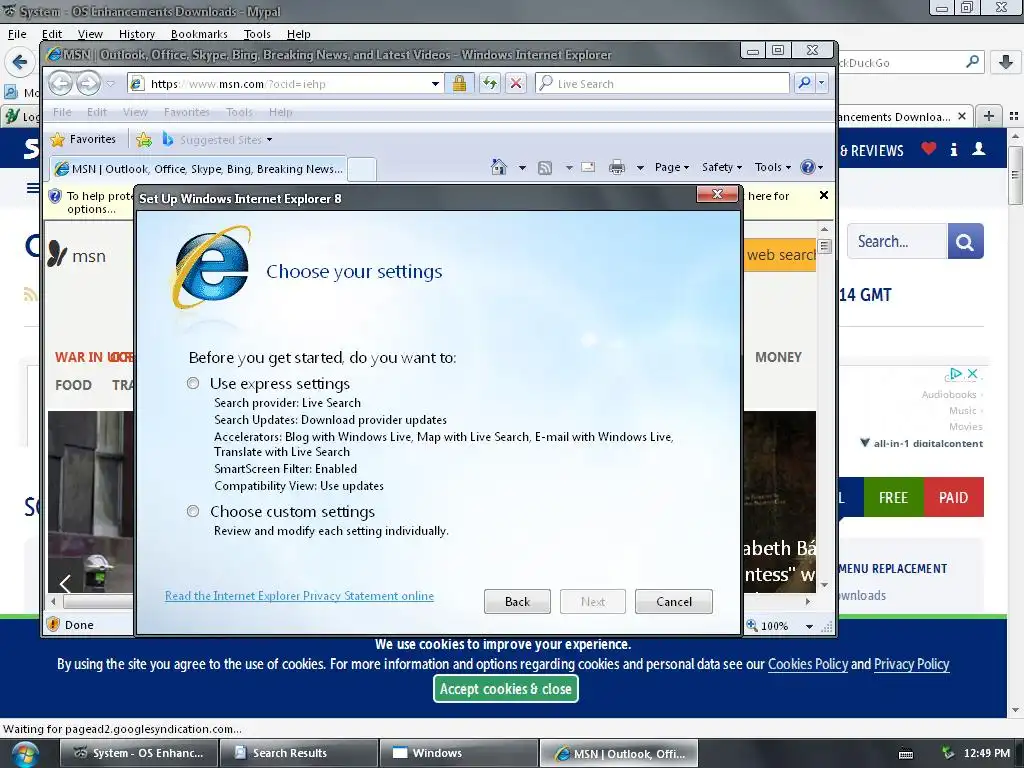The width and height of the screenshot is (1024, 768).
Task: Open the IE Favorites menu
Action: 187,112
